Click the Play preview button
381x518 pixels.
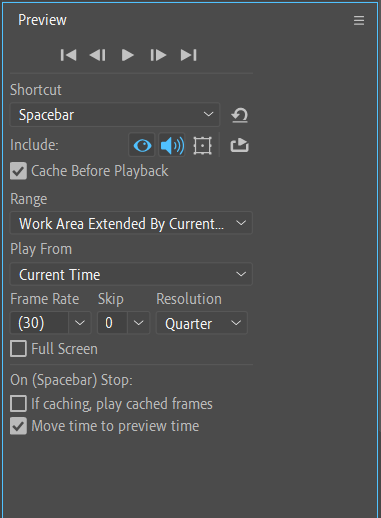127,55
